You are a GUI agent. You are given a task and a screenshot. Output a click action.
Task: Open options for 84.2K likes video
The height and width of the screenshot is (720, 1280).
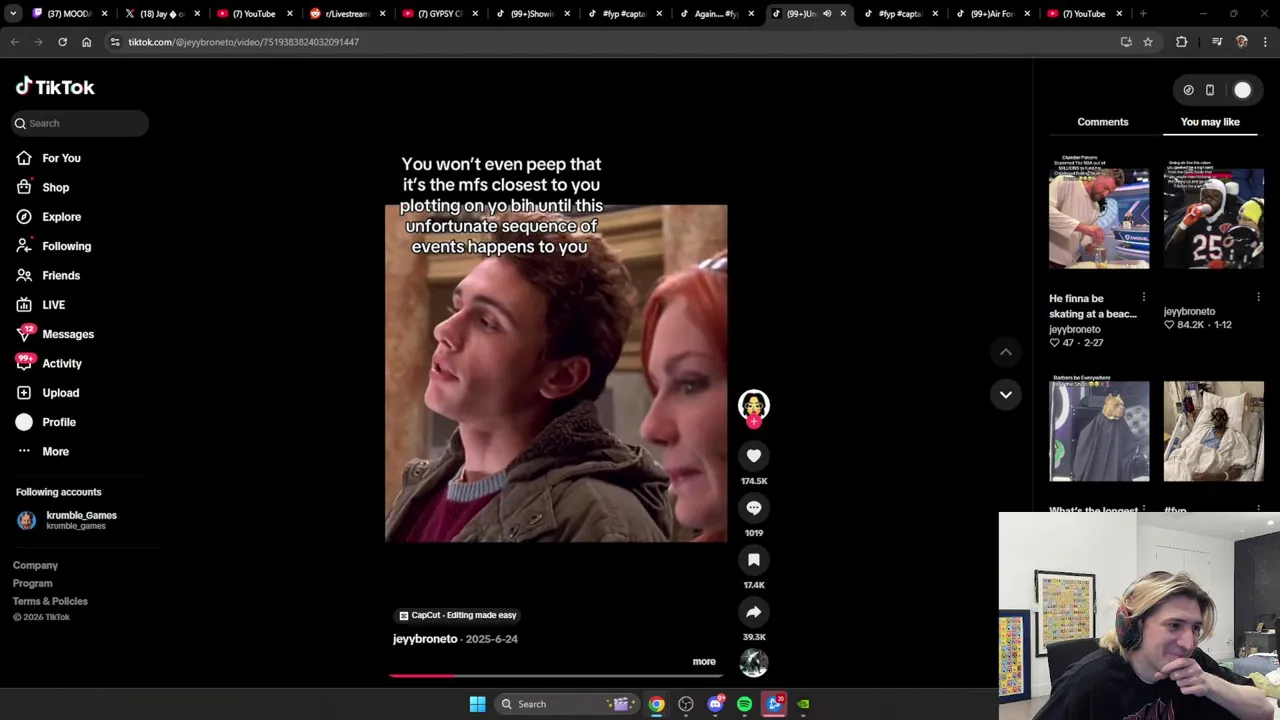click(1258, 297)
